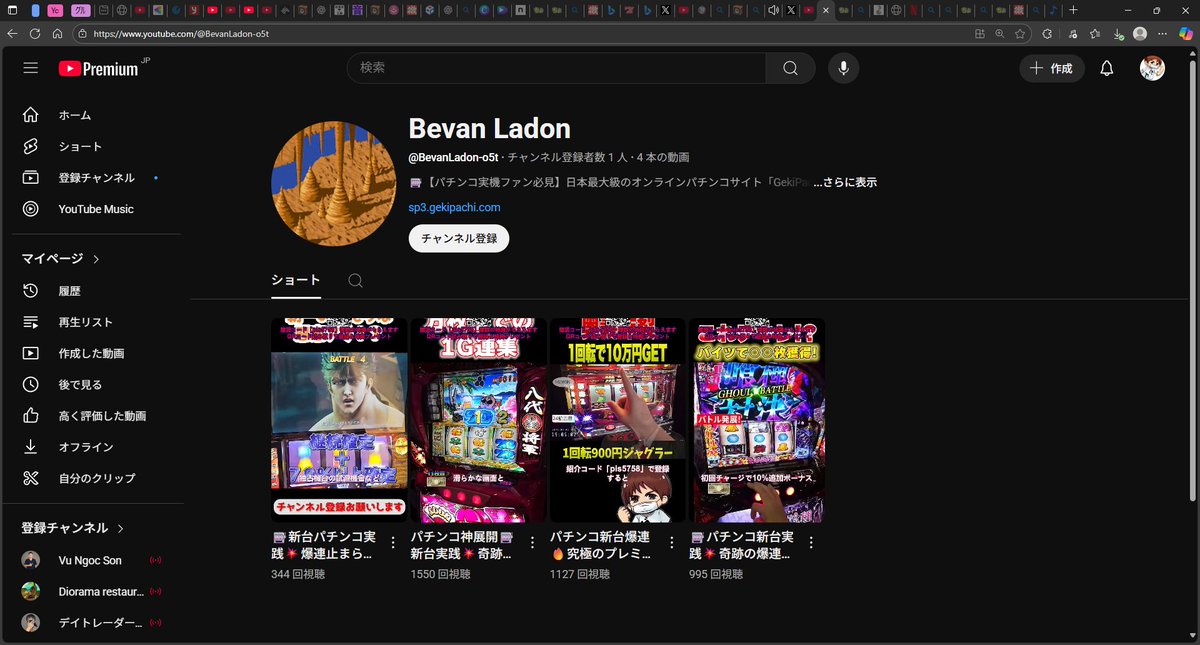Open the account avatar menu
1200x645 pixels.
coord(1152,68)
